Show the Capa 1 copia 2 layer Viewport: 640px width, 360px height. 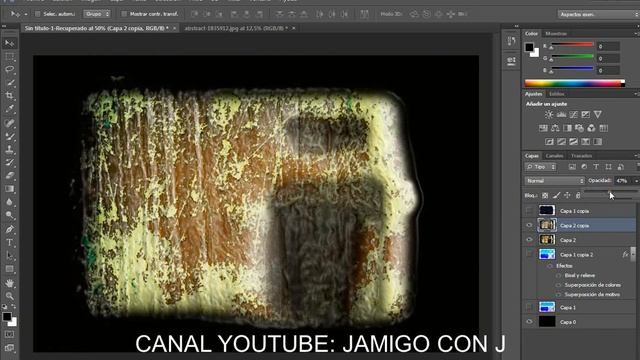coord(529,255)
